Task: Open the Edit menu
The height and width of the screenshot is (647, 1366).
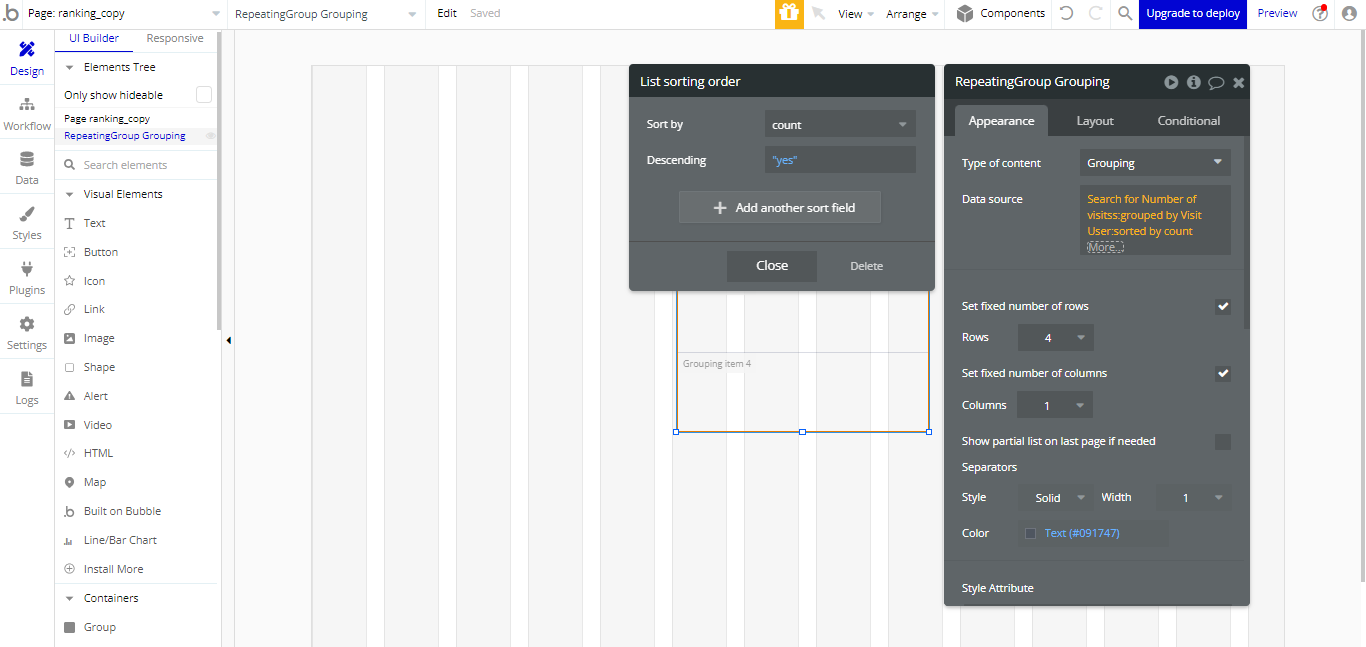Action: pyautogui.click(x=447, y=14)
